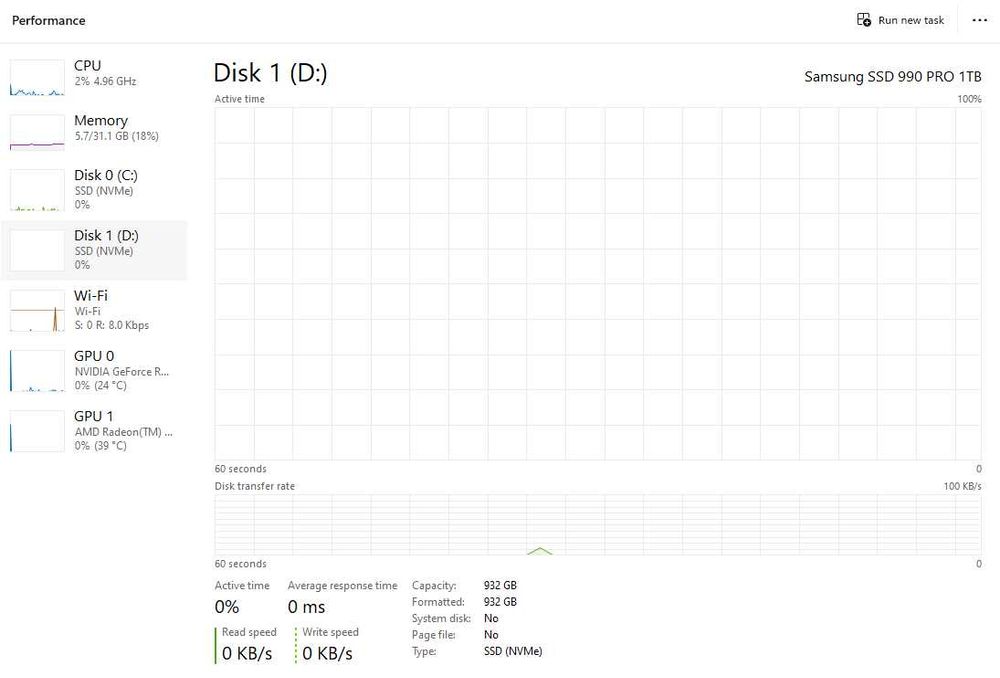The width and height of the screenshot is (1000, 678).
Task: Click the 0% (24 °C) GPU 0 reading
Action: click(101, 385)
